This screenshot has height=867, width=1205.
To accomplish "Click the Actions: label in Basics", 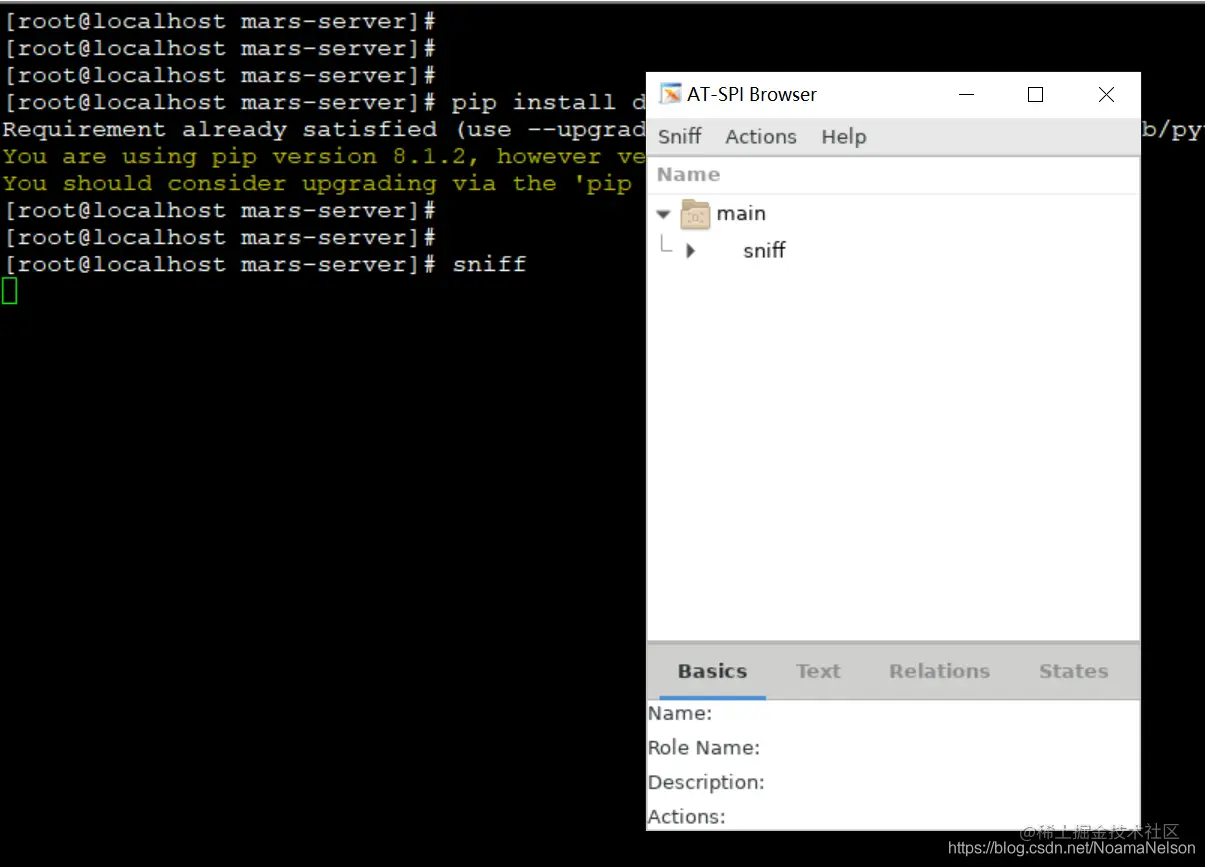I will pos(687,816).
